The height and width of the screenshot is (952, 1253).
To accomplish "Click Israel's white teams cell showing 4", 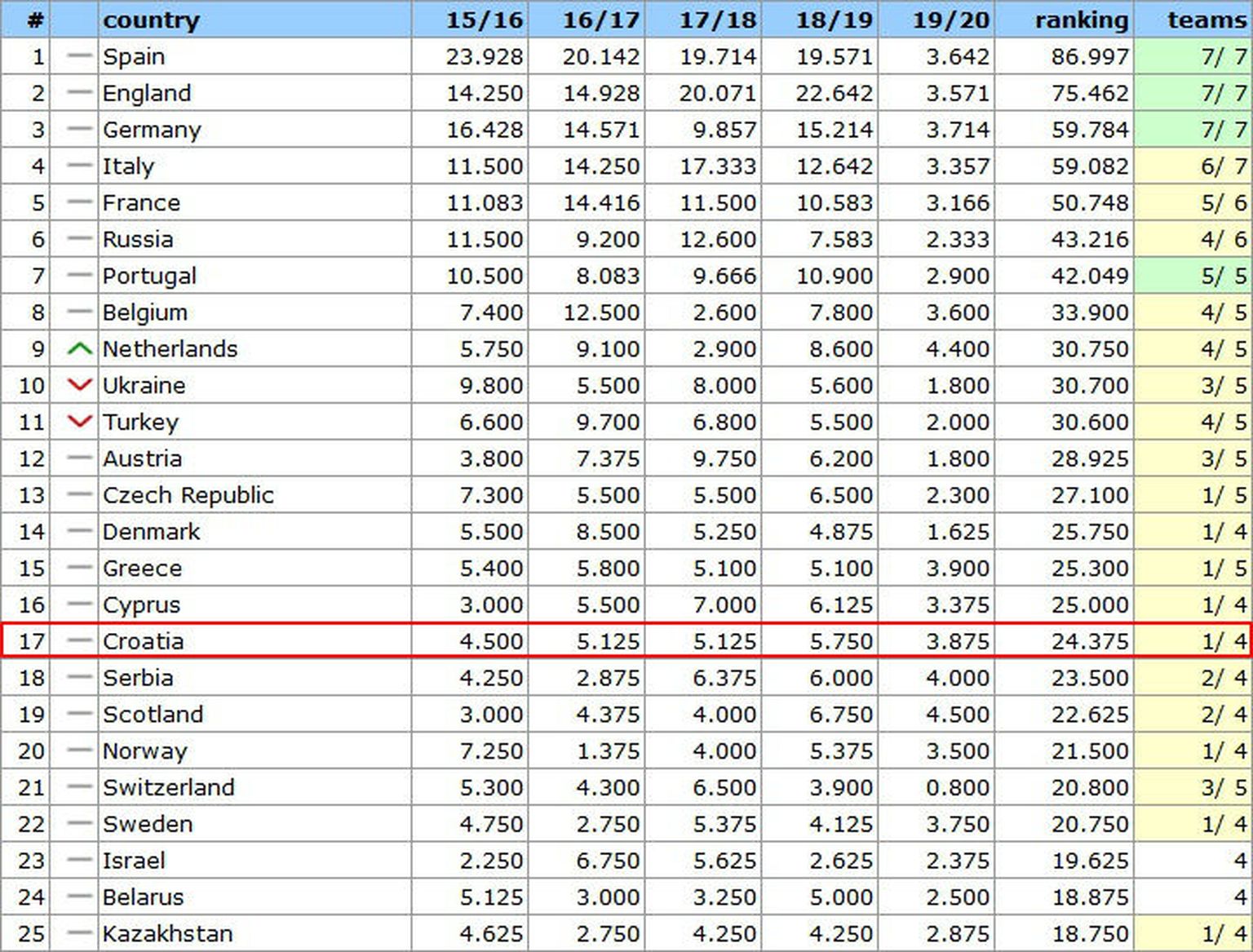I will pos(1193,861).
